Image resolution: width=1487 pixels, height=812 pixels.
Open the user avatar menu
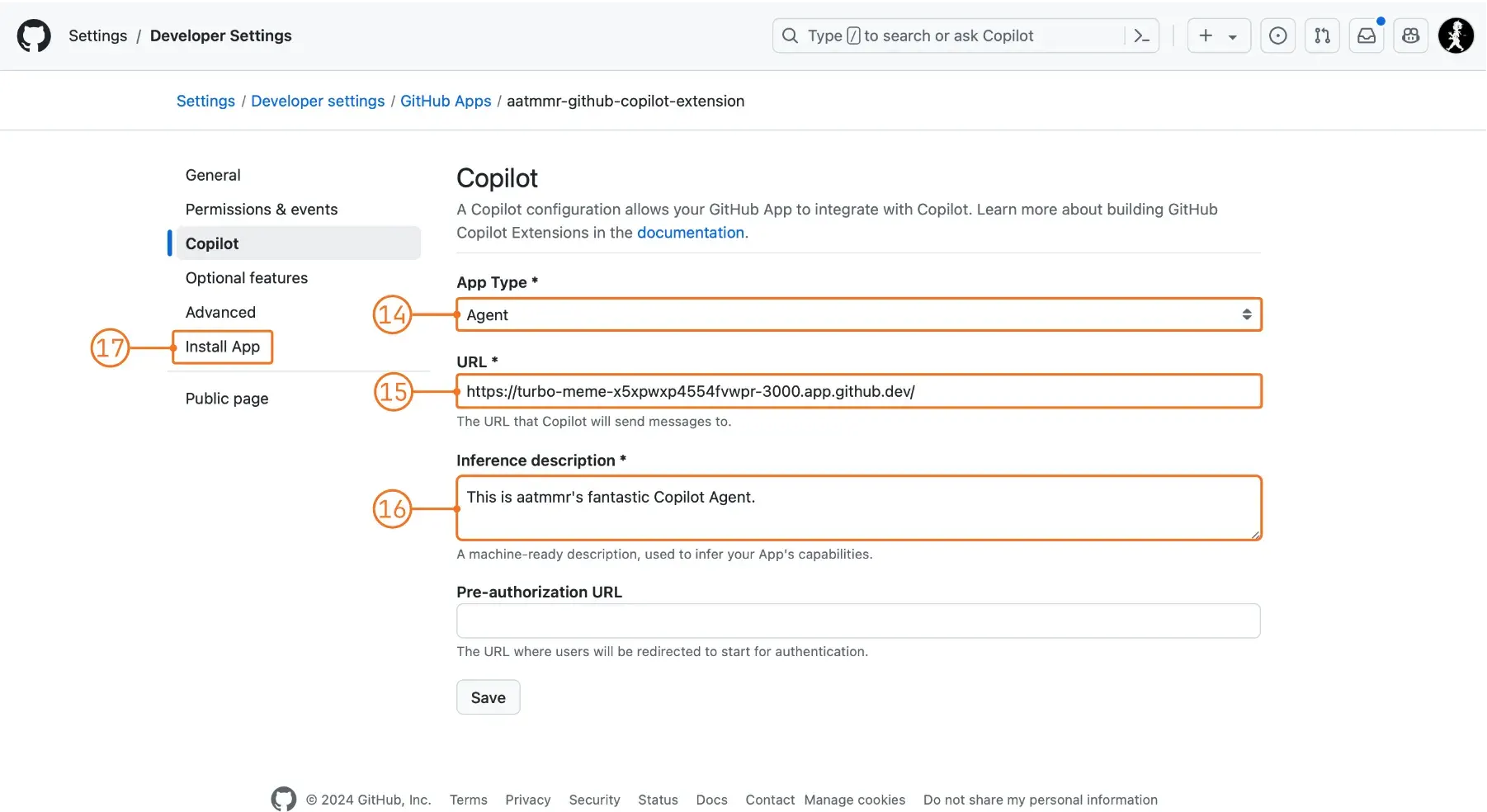[x=1456, y=35]
